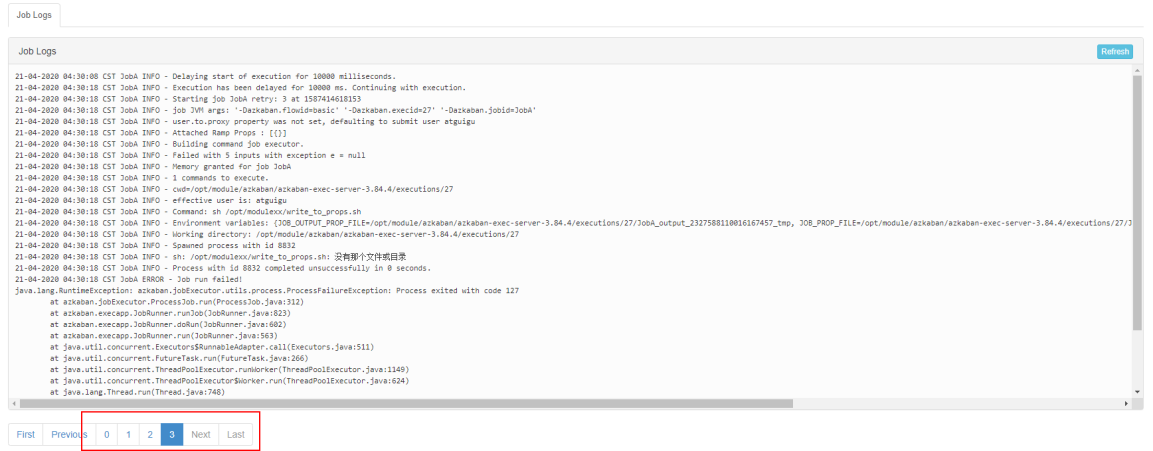Screen dimensions: 1153x451
Task: Click the '1 commands to execute.' log line
Action: 142,177
